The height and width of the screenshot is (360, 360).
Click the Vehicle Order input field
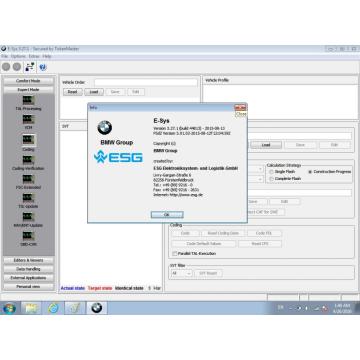pos(146,82)
